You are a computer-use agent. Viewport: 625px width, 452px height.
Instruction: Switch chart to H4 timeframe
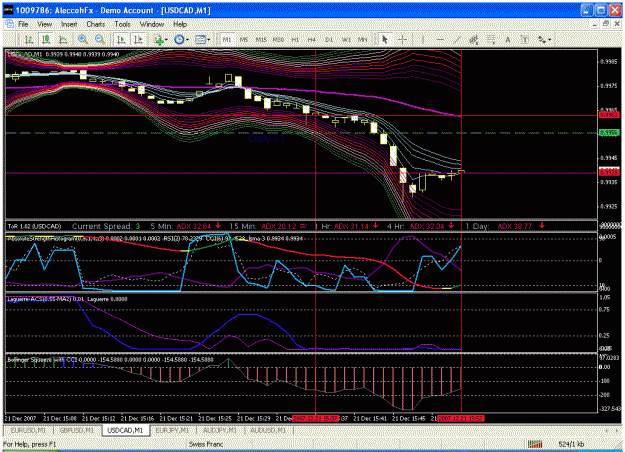pos(312,39)
